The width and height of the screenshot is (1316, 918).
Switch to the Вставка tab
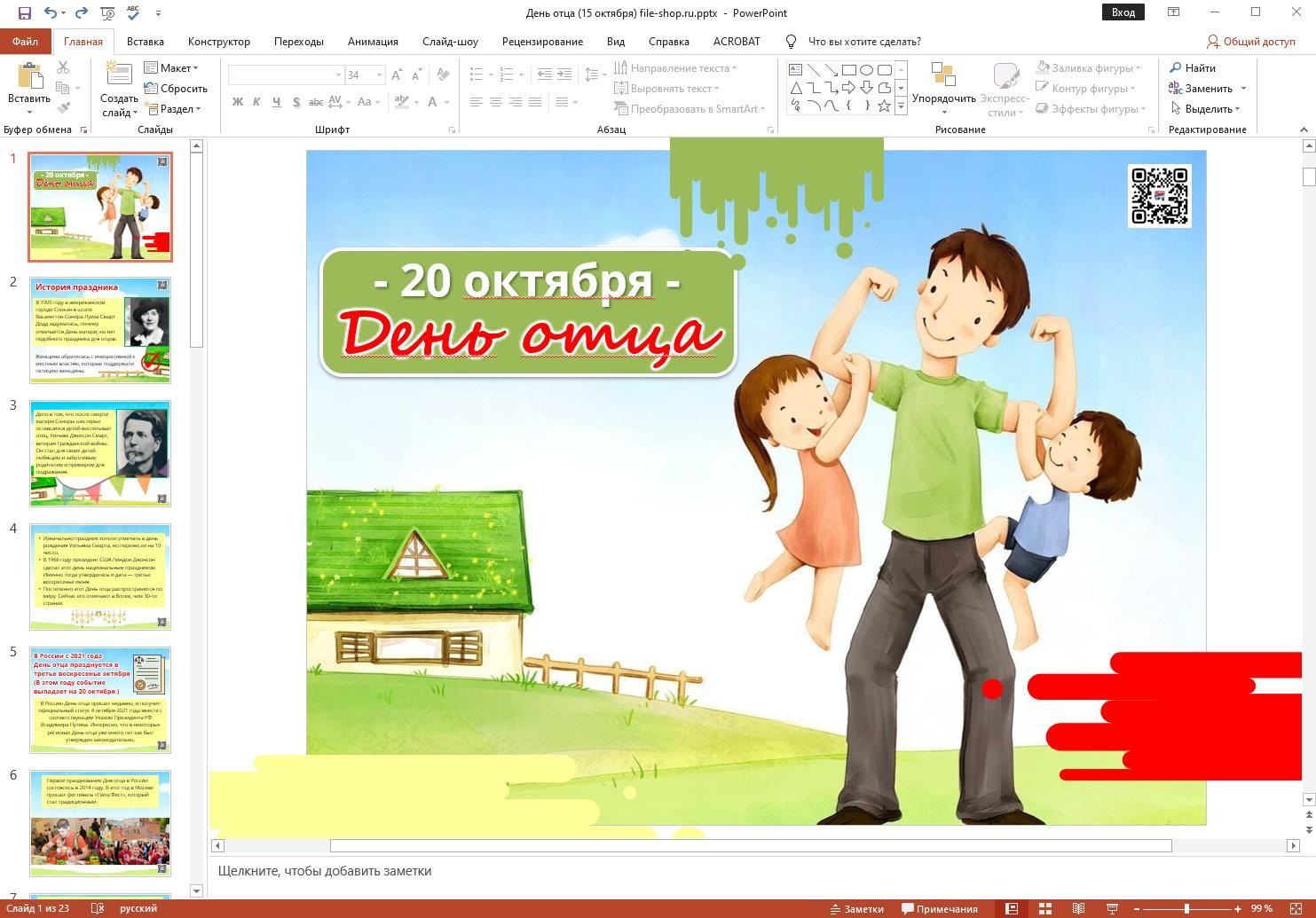tap(145, 42)
